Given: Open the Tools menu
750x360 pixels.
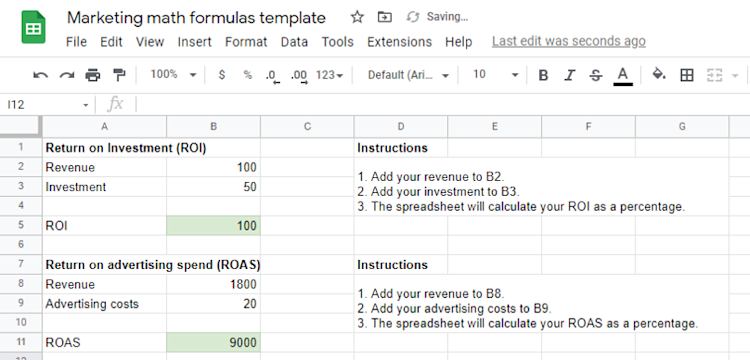Looking at the screenshot, I should point(337,42).
